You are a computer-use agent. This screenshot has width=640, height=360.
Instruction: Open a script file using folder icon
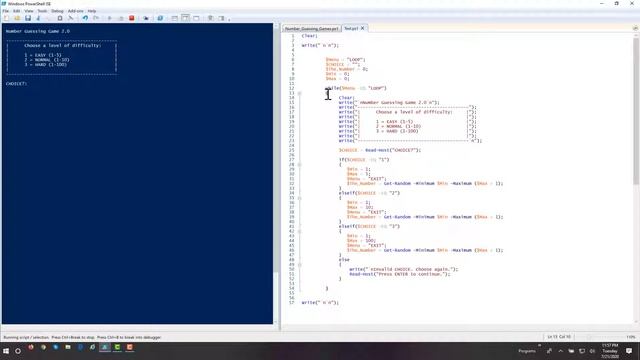17,18
